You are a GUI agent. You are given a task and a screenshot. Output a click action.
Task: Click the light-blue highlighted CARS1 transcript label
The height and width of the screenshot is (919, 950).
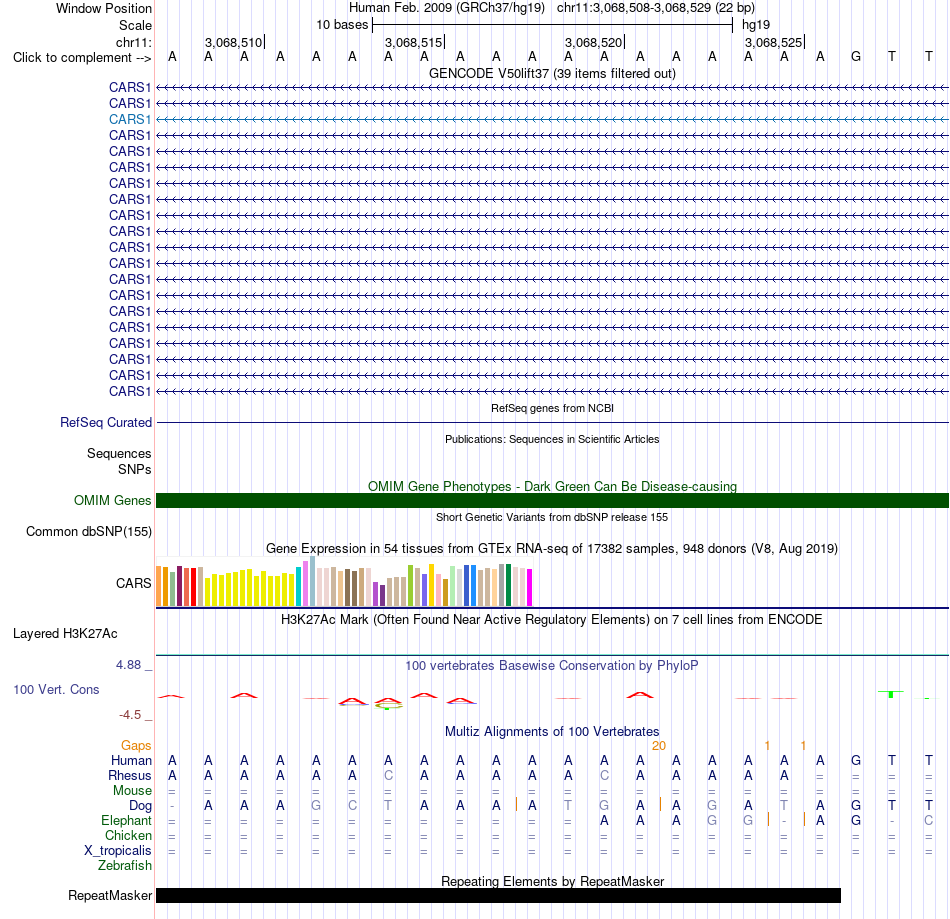click(130, 119)
